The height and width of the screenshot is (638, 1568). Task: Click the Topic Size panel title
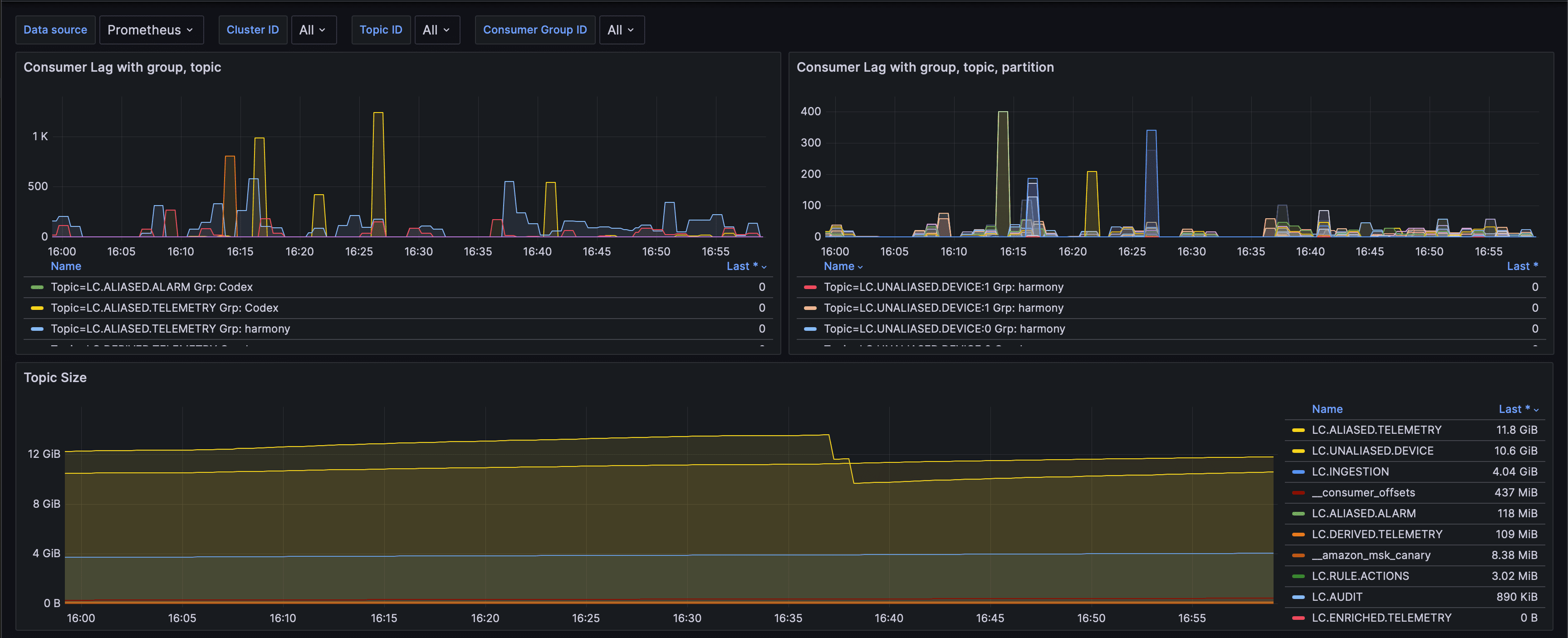click(x=55, y=378)
